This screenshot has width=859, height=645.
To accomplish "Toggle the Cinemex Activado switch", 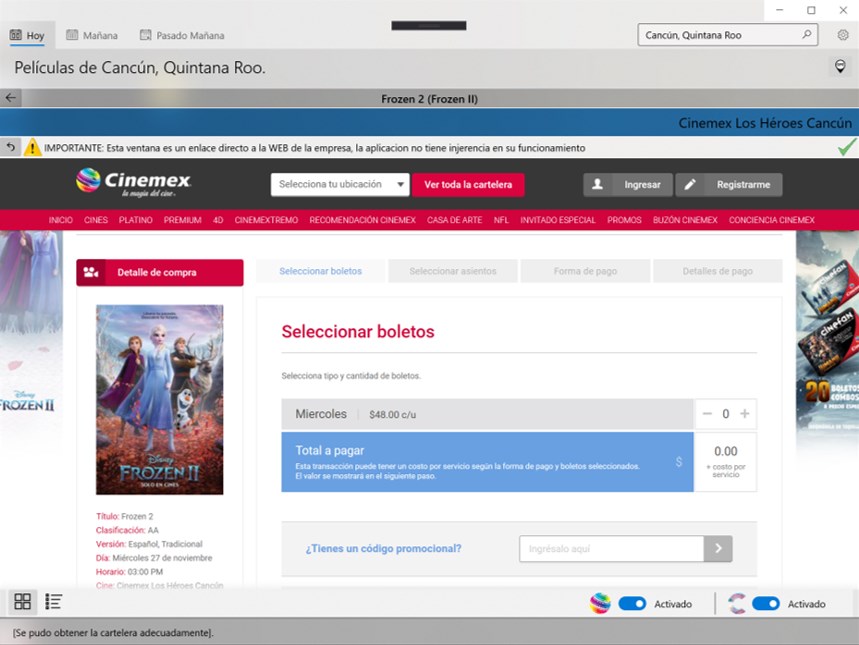I will tap(632, 603).
